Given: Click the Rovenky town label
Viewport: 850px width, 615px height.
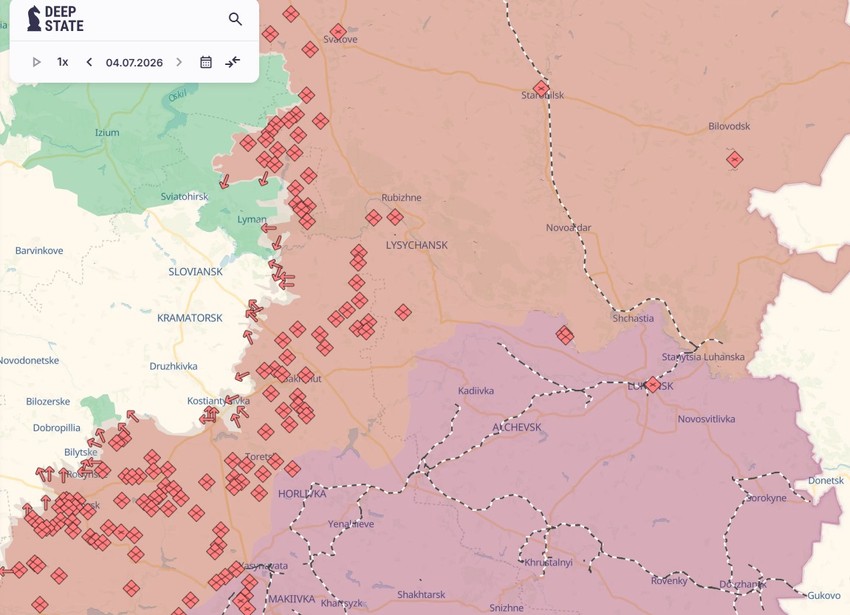Looking at the screenshot, I should [x=669, y=580].
